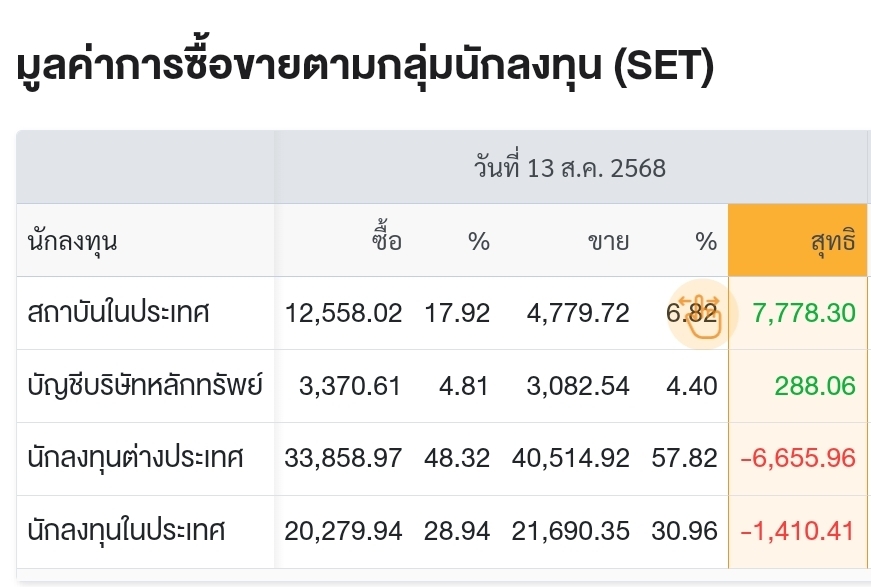Select the net value 7,778.30

(804, 313)
